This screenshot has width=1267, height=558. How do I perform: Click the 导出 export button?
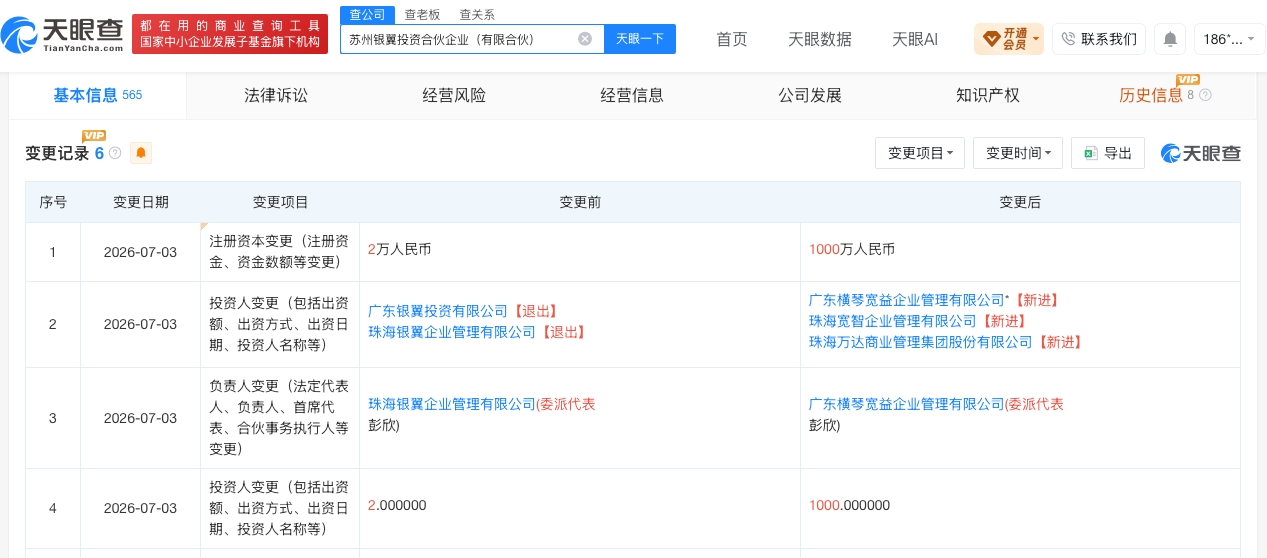(x=1108, y=153)
